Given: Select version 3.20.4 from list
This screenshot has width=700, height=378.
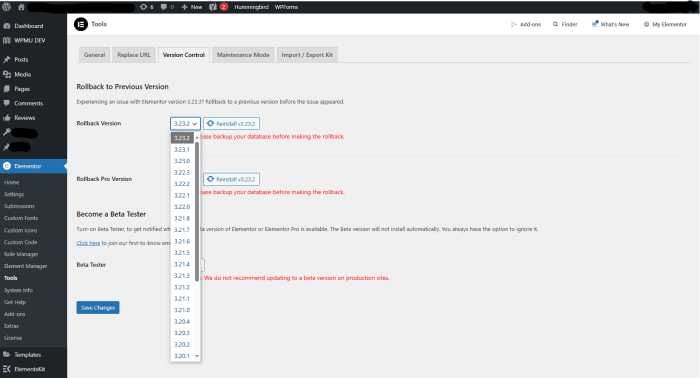Looking at the screenshot, I should [182, 321].
